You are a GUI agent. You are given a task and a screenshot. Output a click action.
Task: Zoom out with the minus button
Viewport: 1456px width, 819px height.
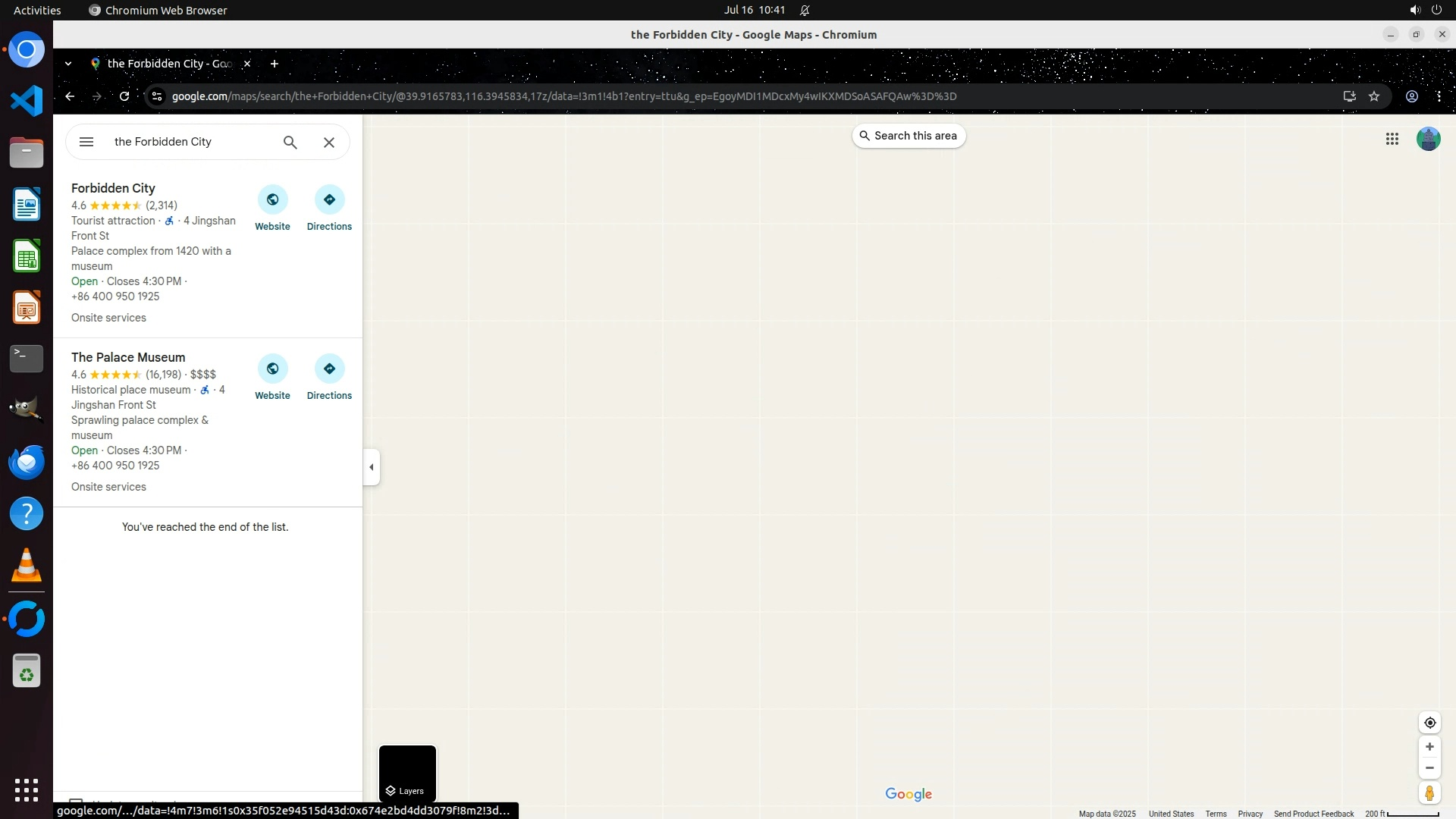coord(1429,768)
